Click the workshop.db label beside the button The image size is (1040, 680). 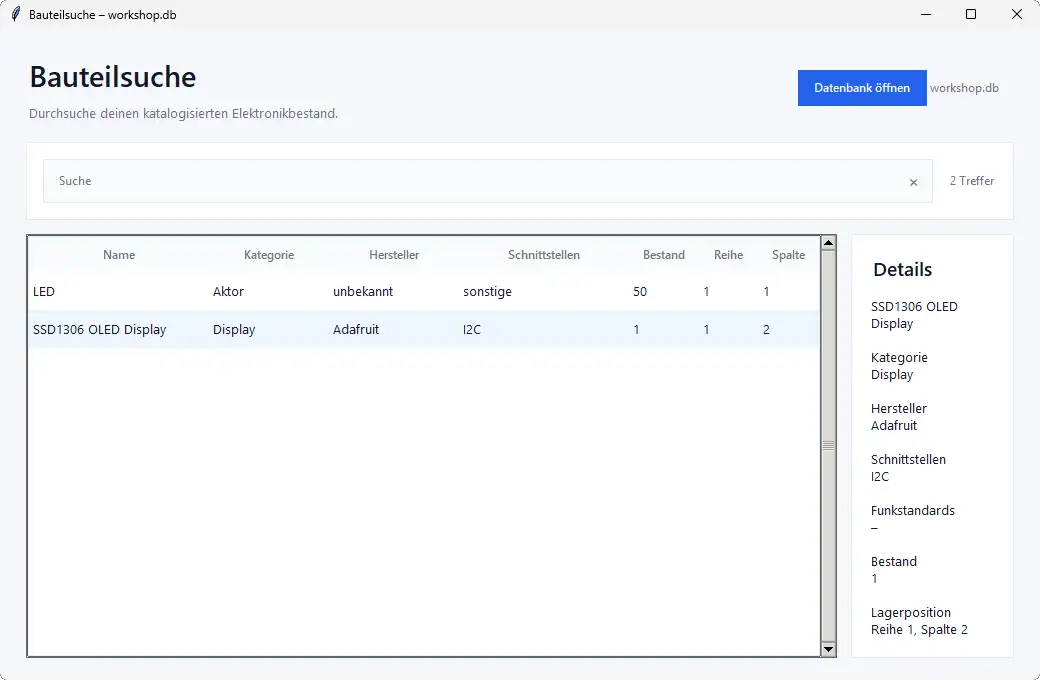[x=964, y=88]
